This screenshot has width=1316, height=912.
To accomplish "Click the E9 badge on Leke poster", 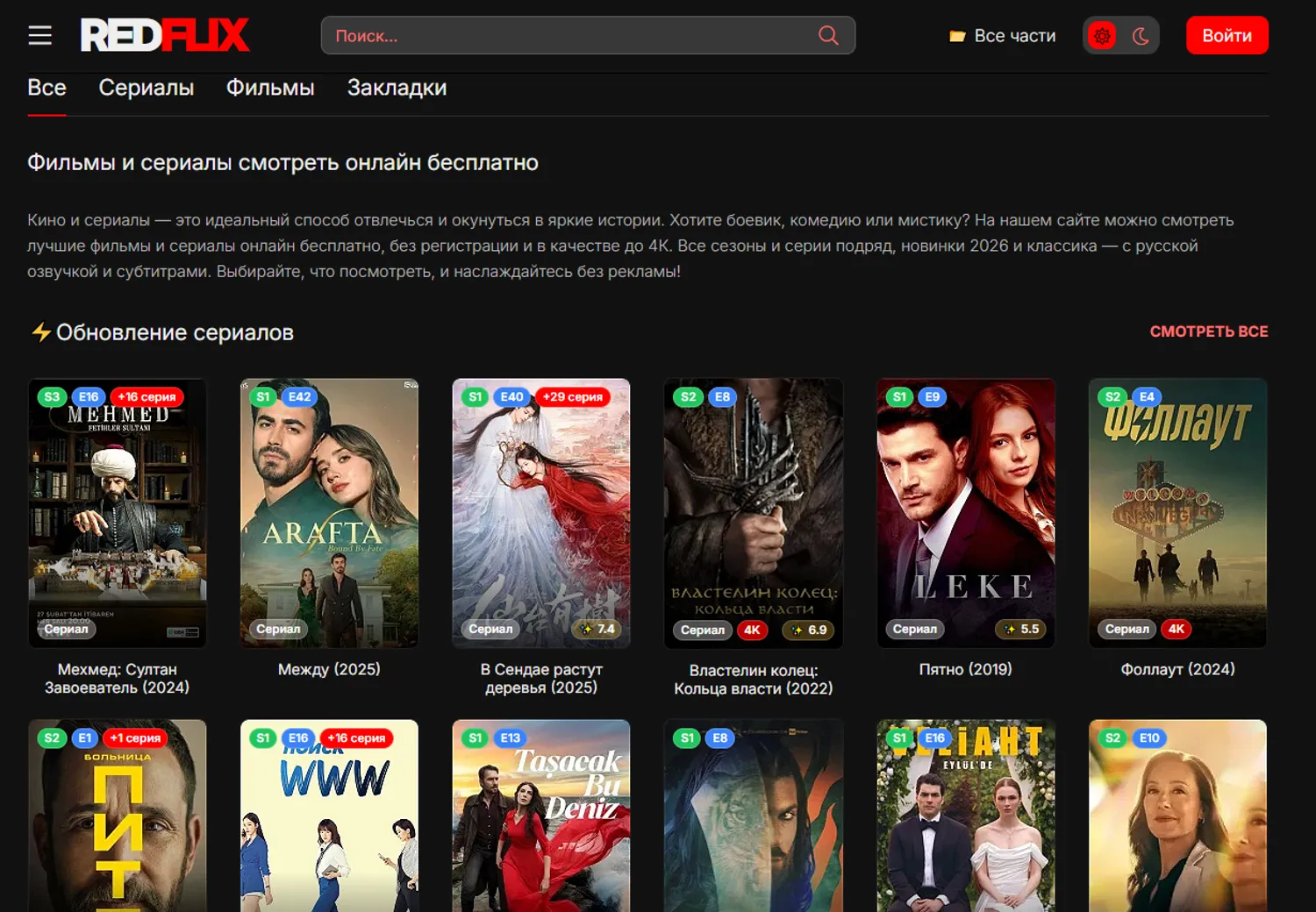I will [x=932, y=396].
